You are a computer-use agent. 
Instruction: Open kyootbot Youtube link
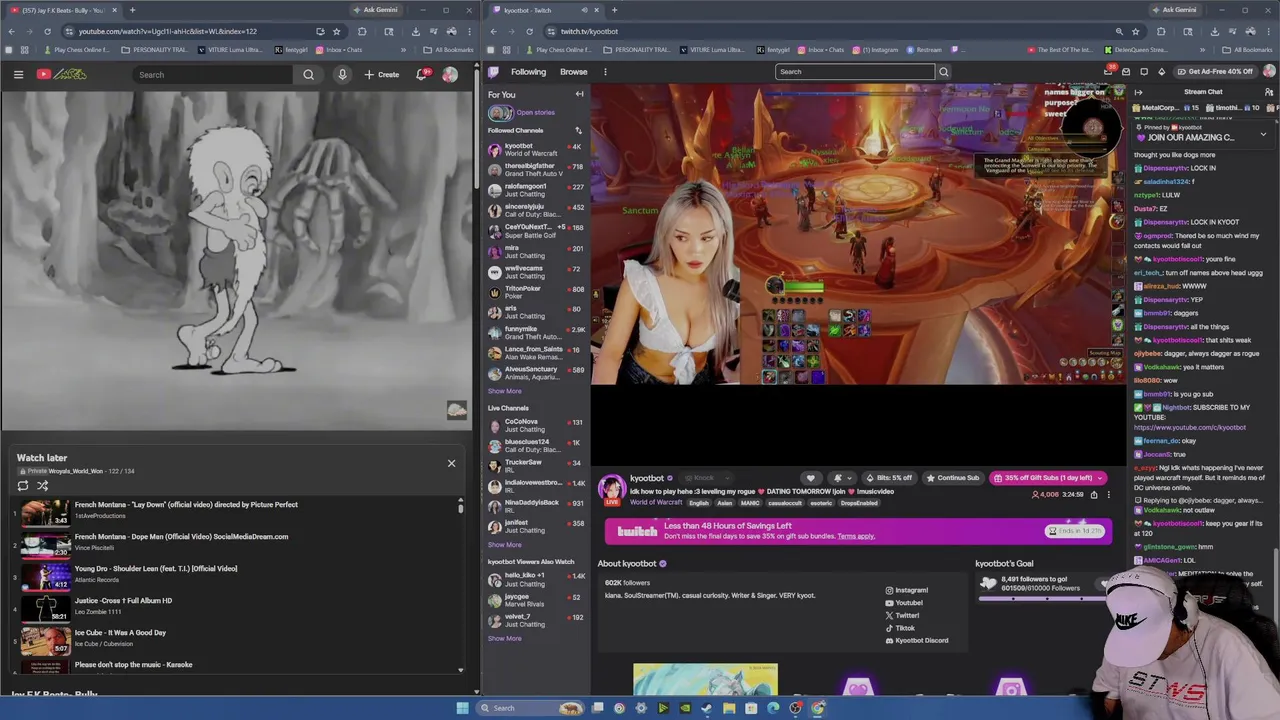[904, 603]
